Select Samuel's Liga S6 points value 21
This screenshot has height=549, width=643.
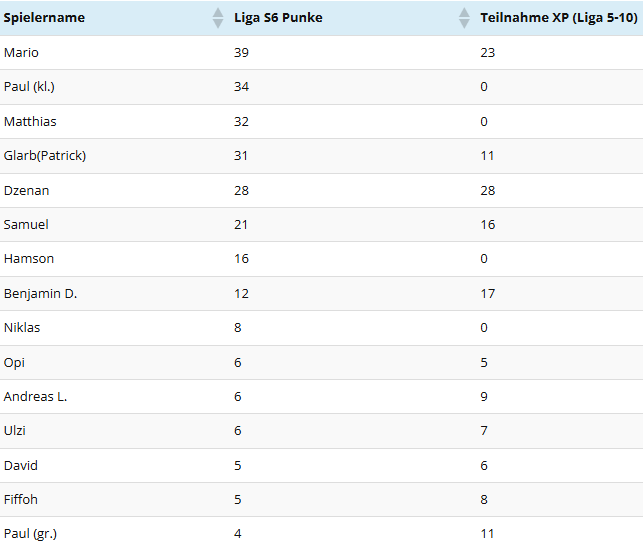tap(241, 224)
